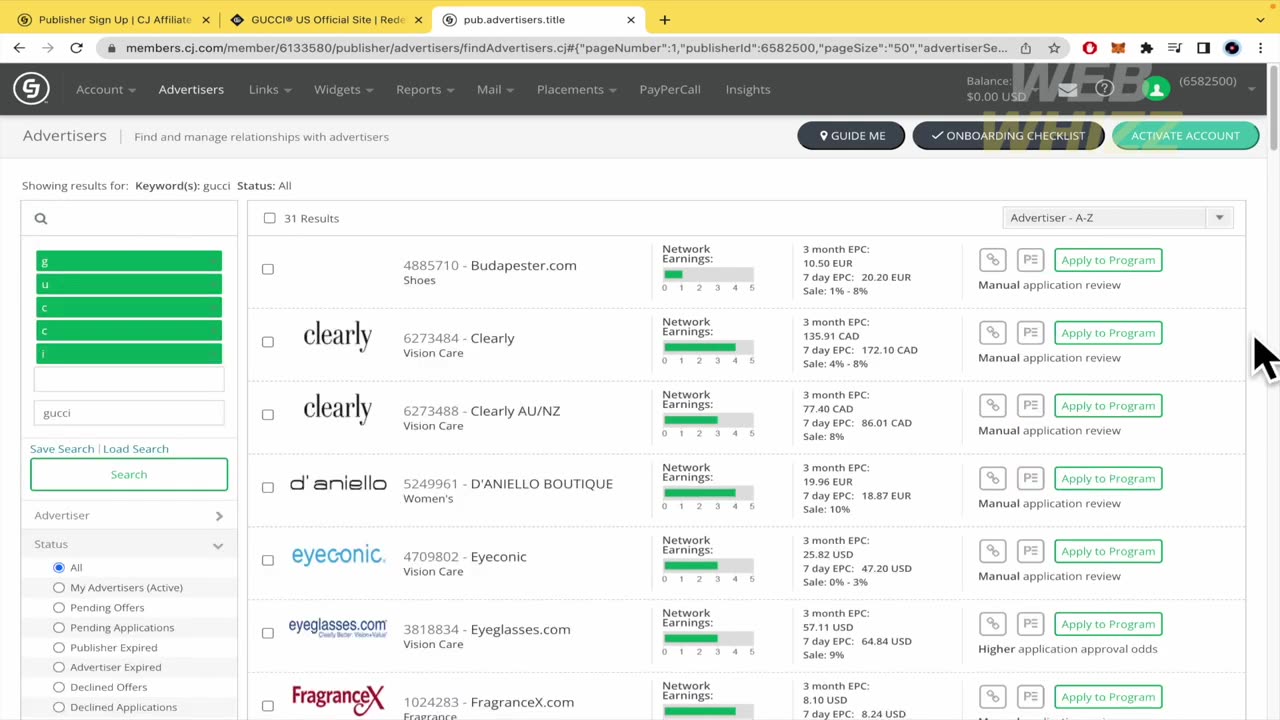Open the Account menu dropdown
This screenshot has height=720, width=1280.
(105, 89)
